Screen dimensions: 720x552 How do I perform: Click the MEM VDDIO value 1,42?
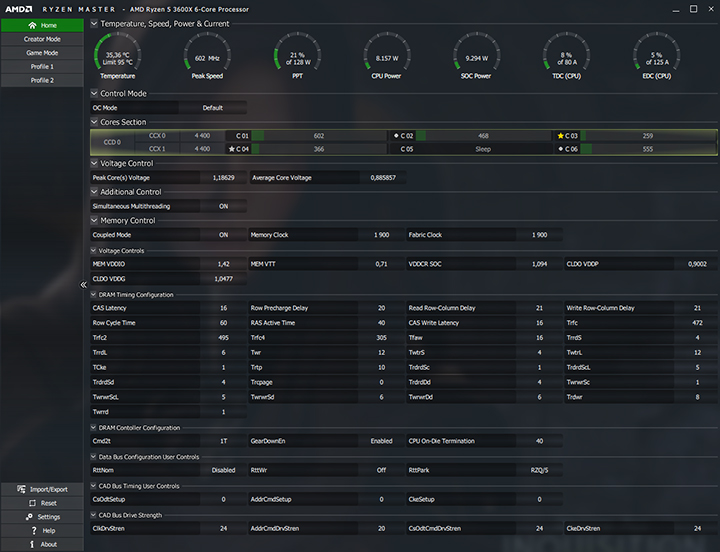(x=224, y=264)
